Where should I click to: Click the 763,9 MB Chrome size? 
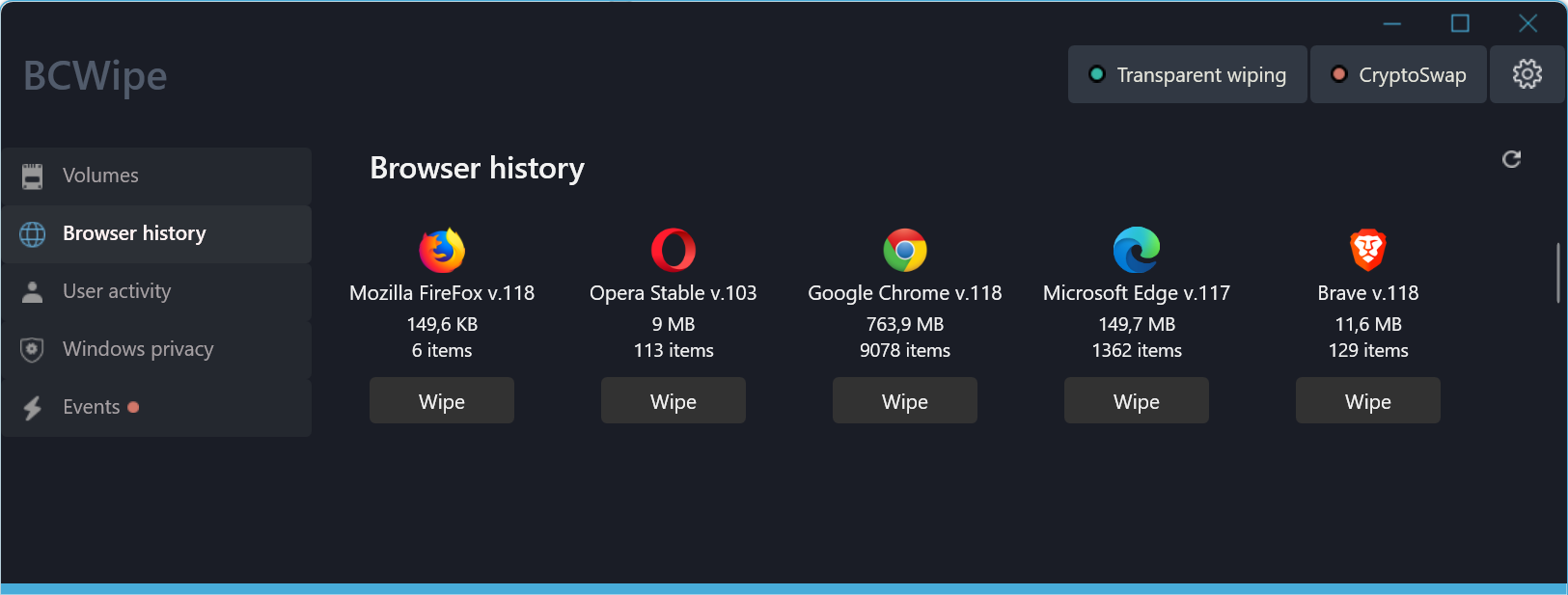(905, 325)
